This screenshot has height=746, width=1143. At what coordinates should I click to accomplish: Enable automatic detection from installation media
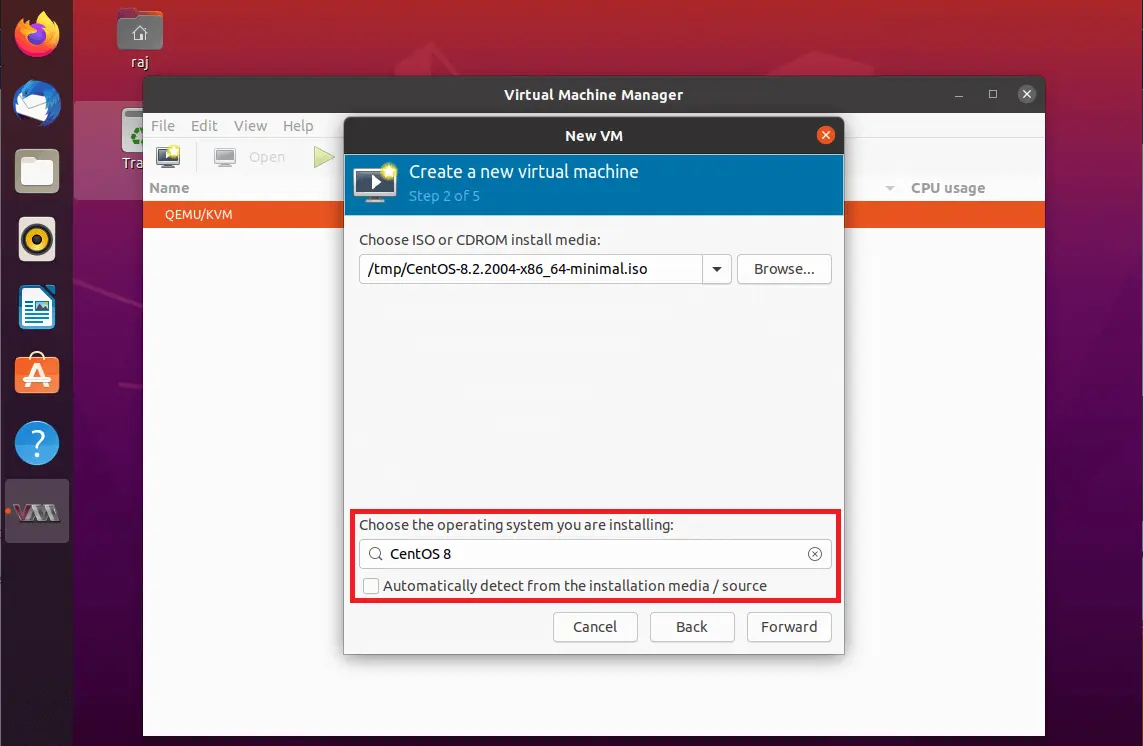click(x=371, y=586)
